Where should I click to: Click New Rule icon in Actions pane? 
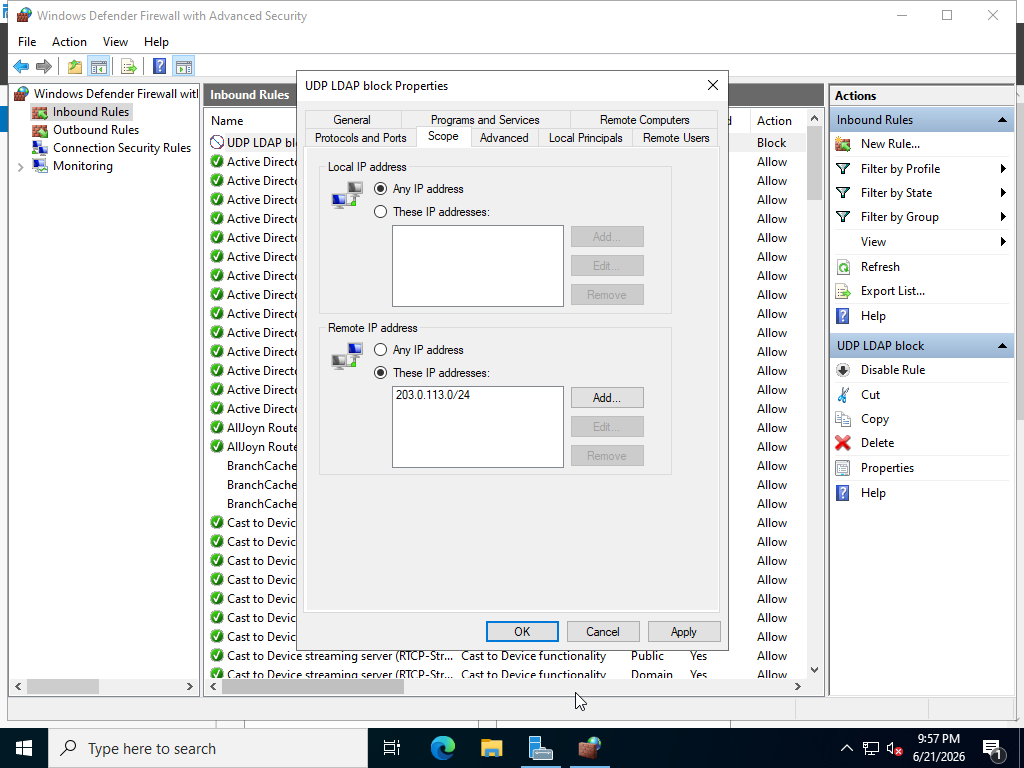843,144
